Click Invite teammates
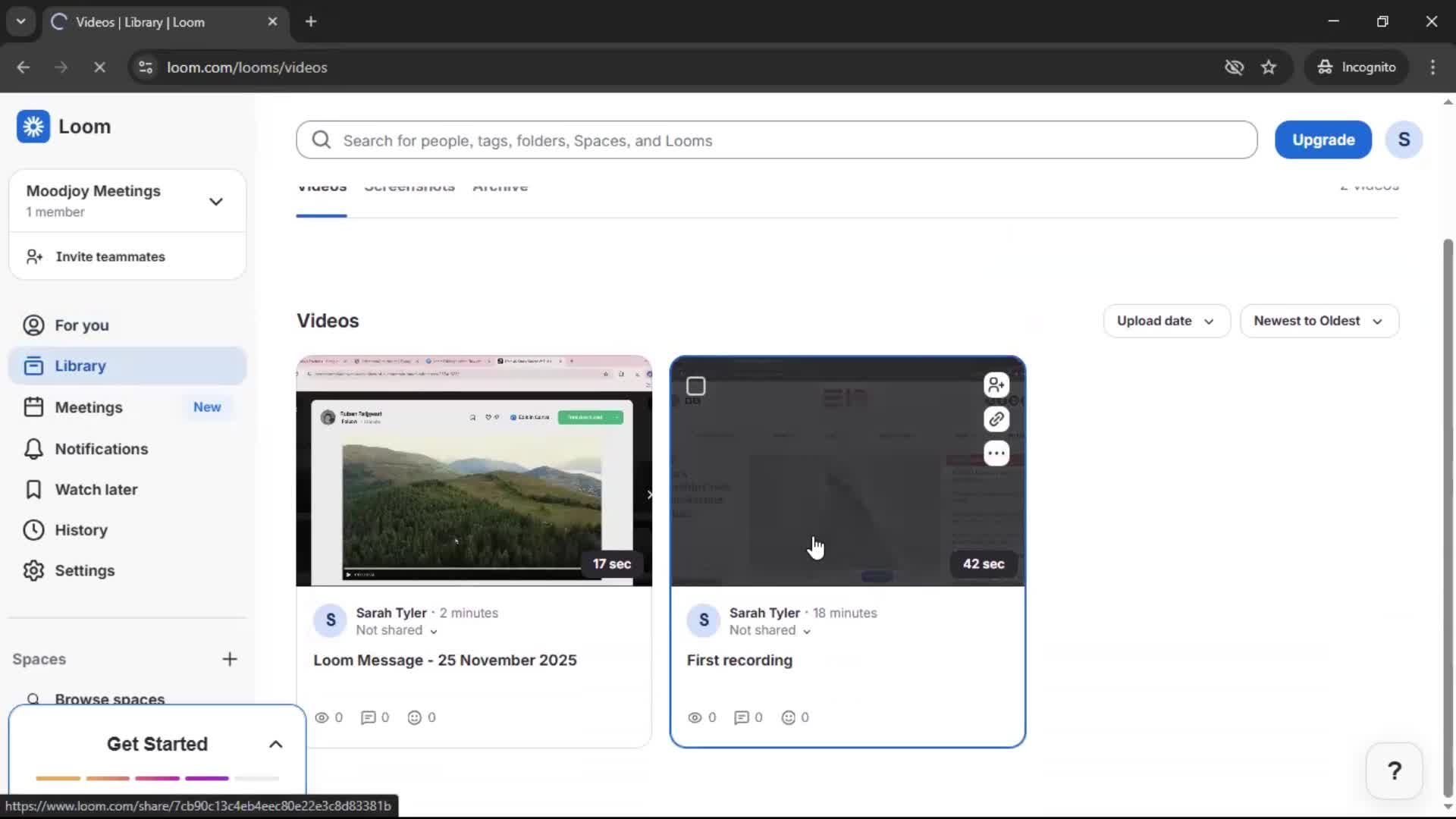The height and width of the screenshot is (819, 1456). click(x=110, y=257)
